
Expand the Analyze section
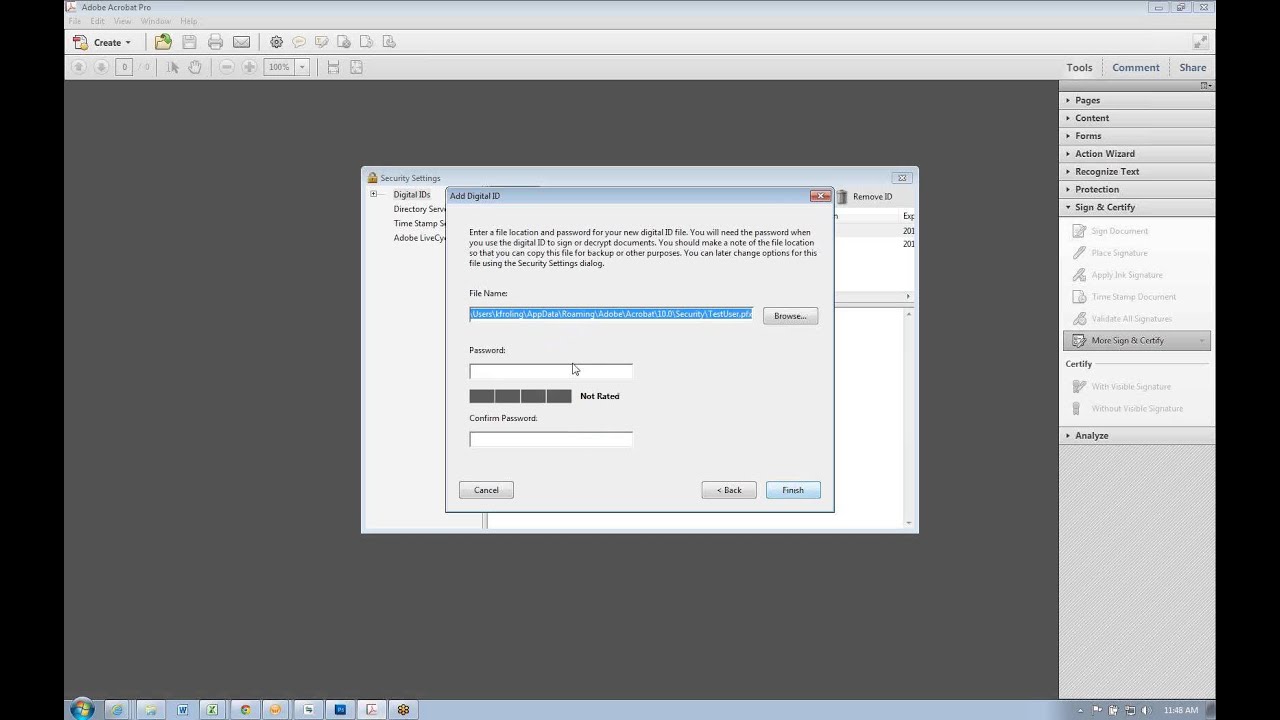tap(1135, 435)
